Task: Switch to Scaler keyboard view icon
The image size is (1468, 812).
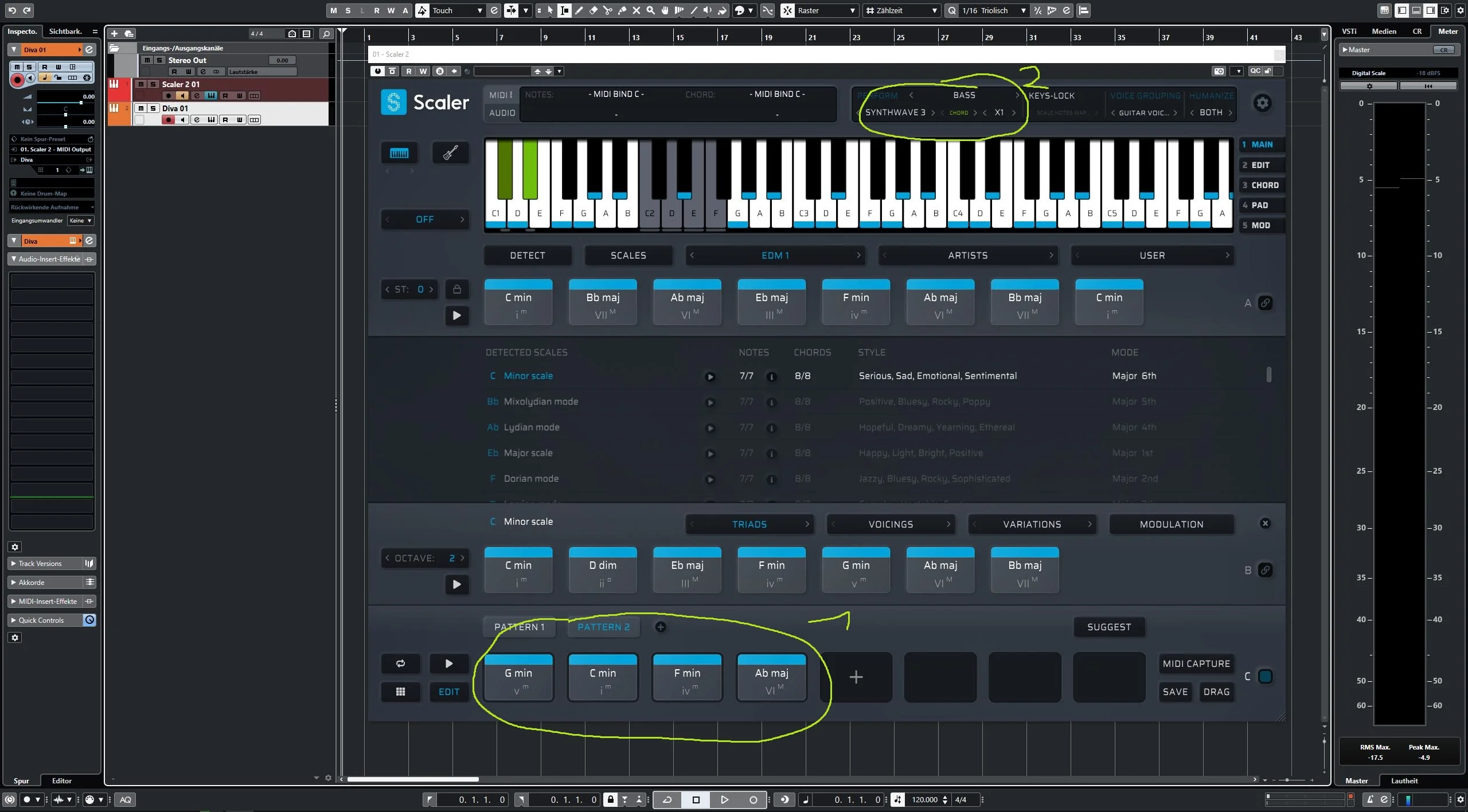Action: point(399,153)
